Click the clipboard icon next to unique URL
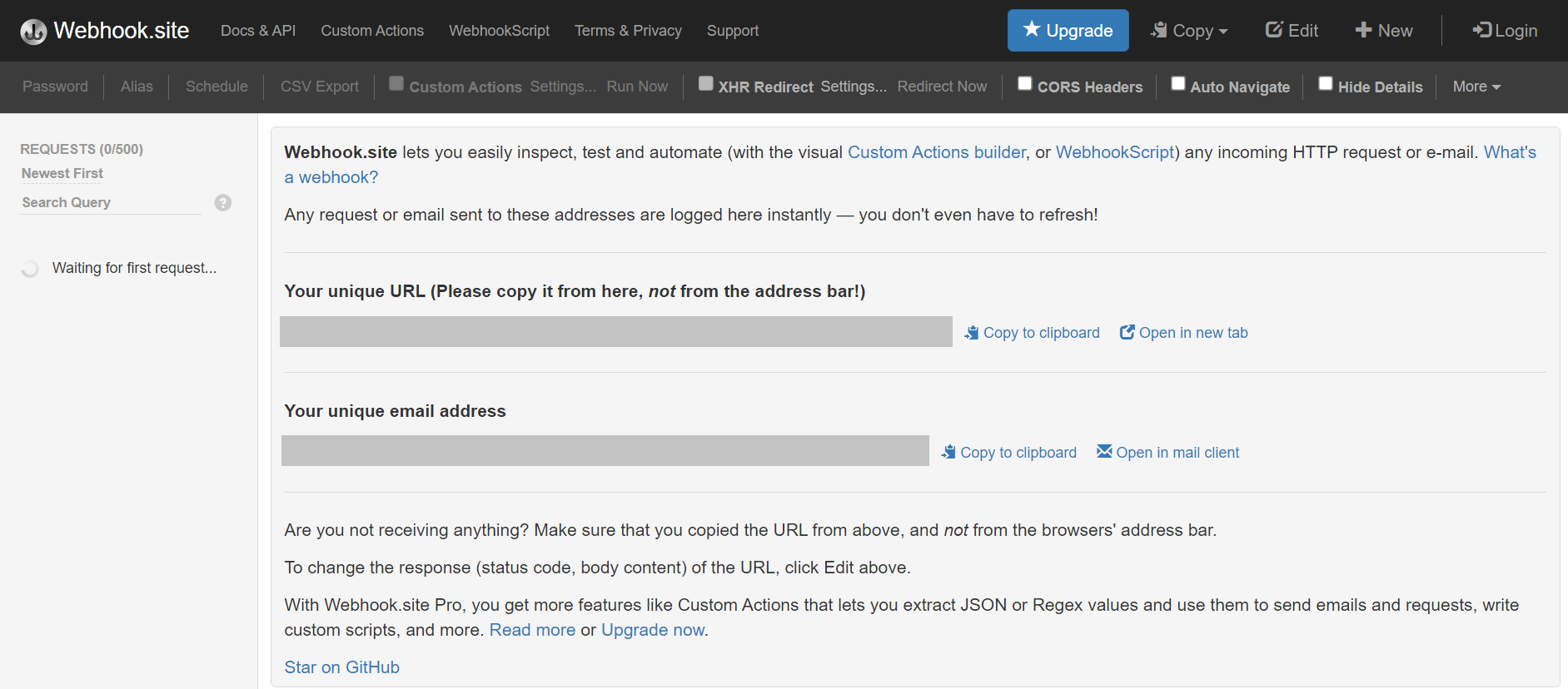The height and width of the screenshot is (689, 1568). click(972, 333)
